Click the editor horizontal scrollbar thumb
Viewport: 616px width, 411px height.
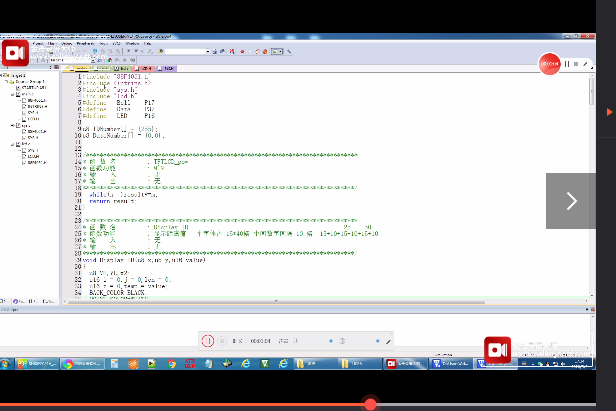point(277,302)
